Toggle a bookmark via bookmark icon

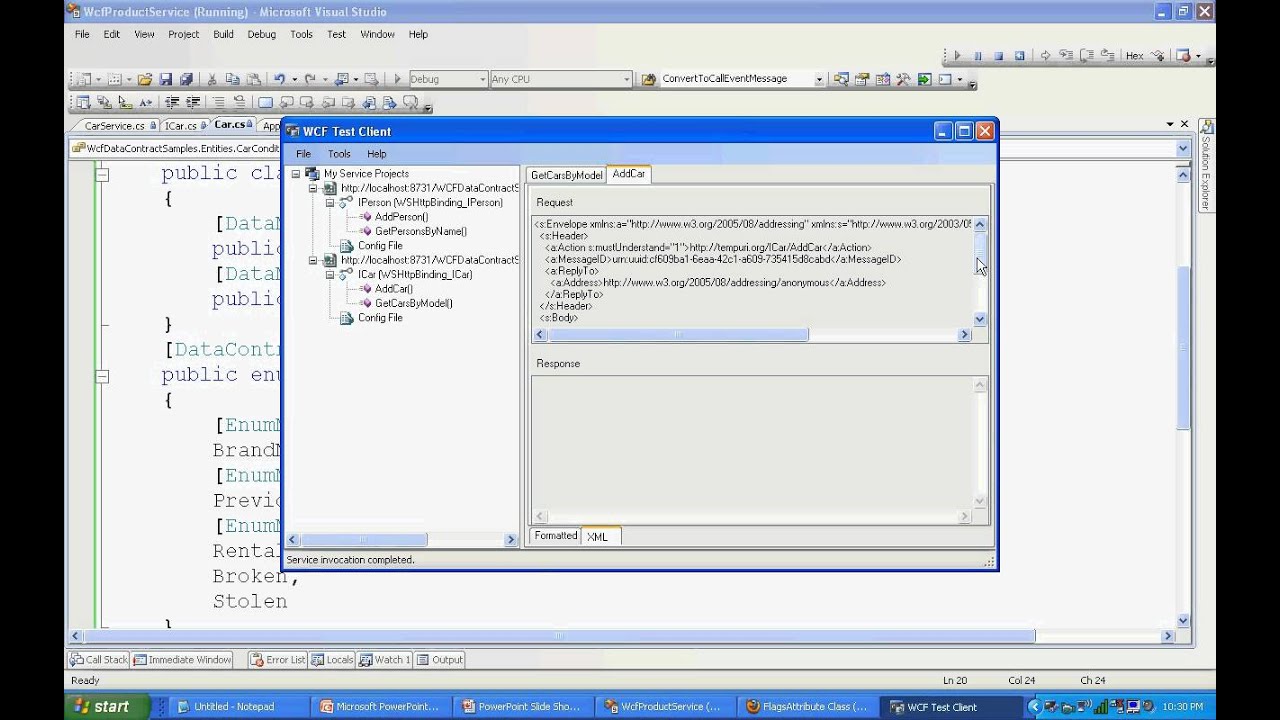(x=265, y=102)
